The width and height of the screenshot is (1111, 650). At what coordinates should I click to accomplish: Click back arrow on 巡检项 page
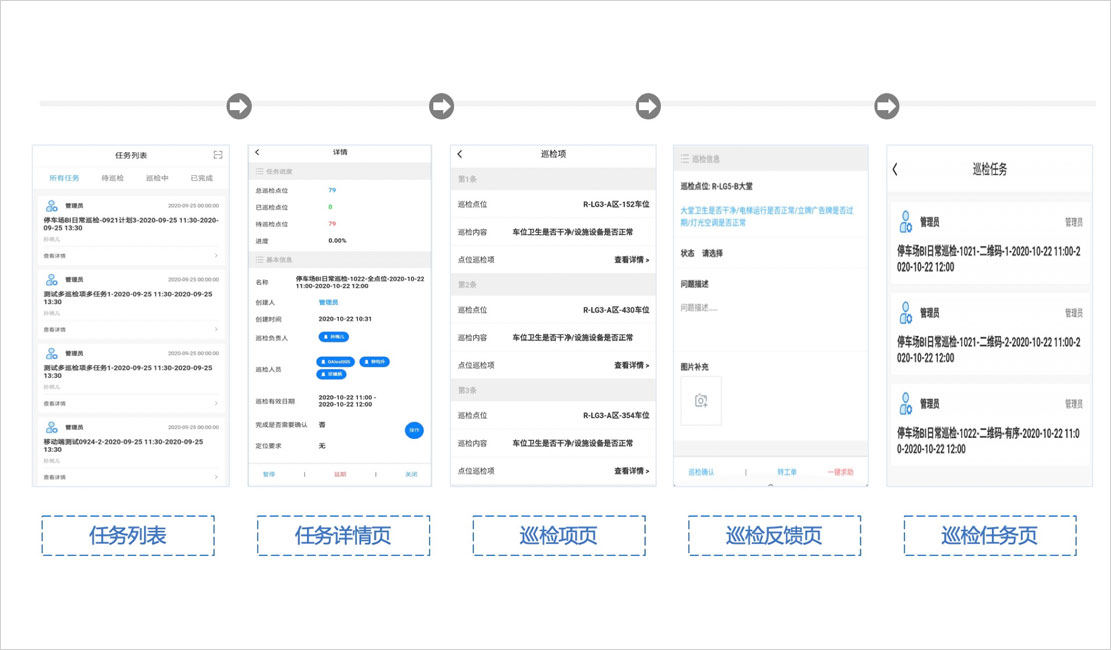point(460,154)
